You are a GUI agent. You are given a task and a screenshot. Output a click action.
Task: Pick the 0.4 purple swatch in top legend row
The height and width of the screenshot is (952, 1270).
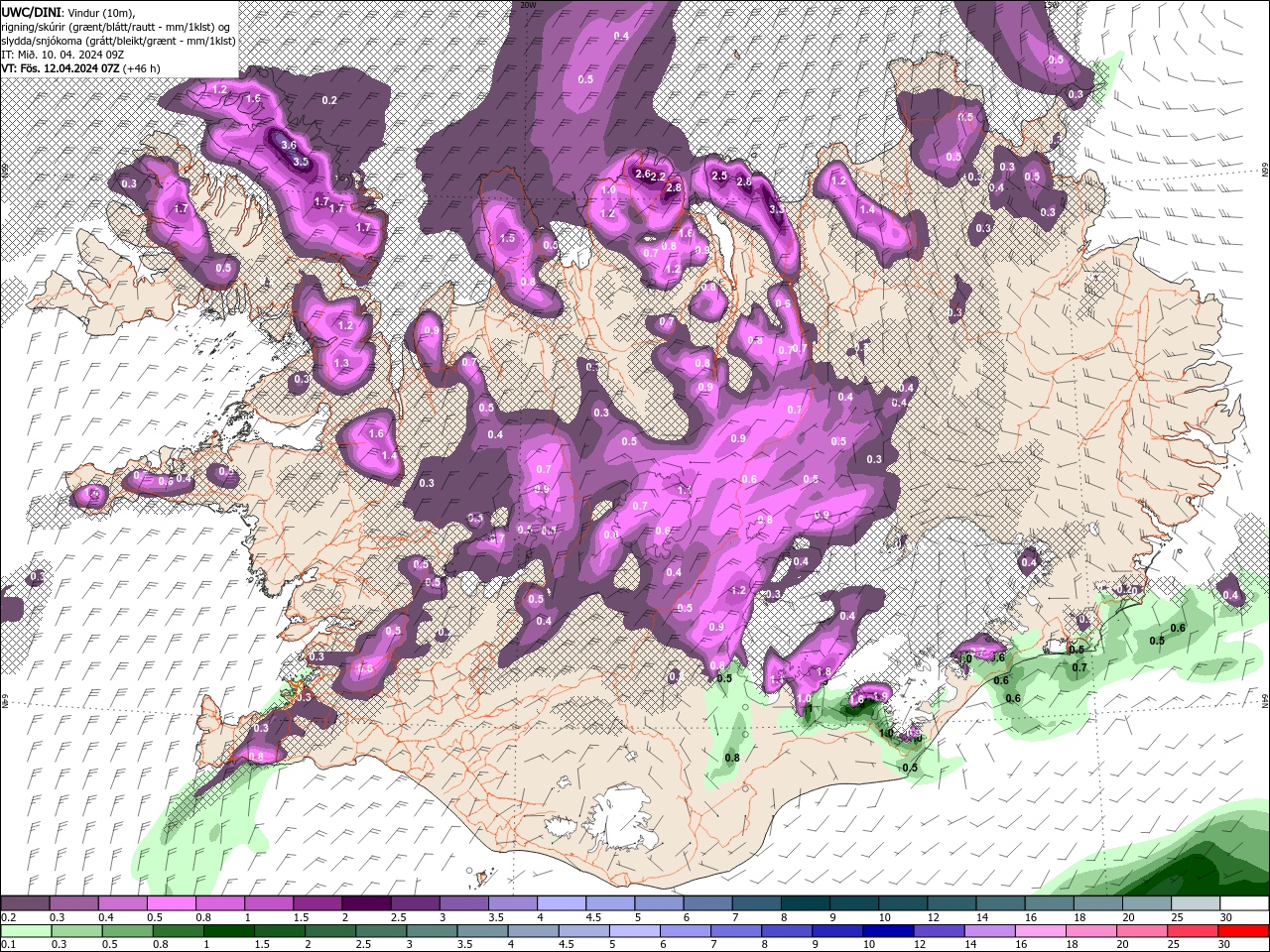tap(123, 903)
